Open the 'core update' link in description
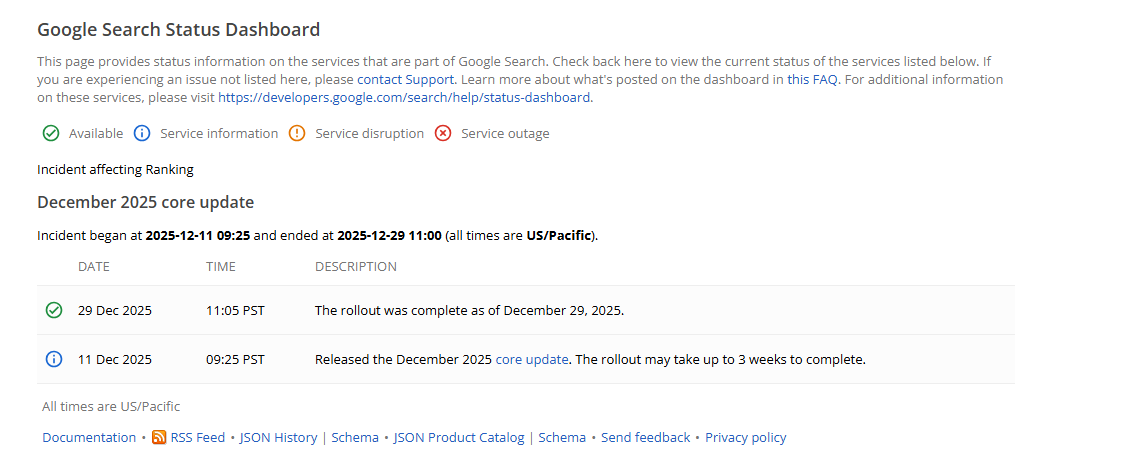1138x464 pixels. click(x=532, y=359)
